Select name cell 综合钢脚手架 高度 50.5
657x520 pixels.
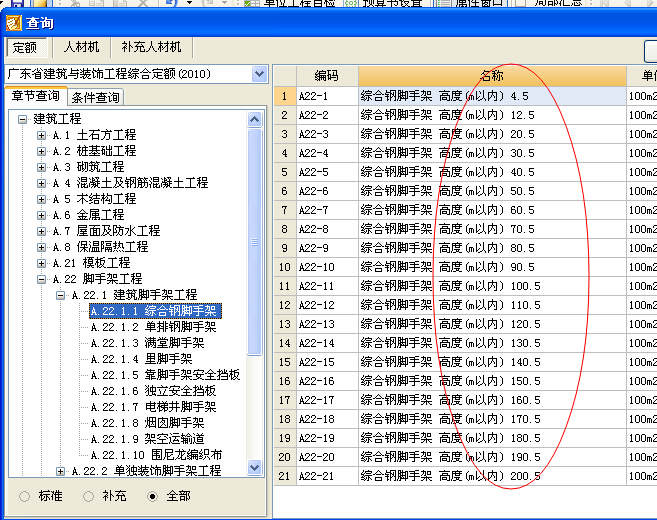(492, 191)
